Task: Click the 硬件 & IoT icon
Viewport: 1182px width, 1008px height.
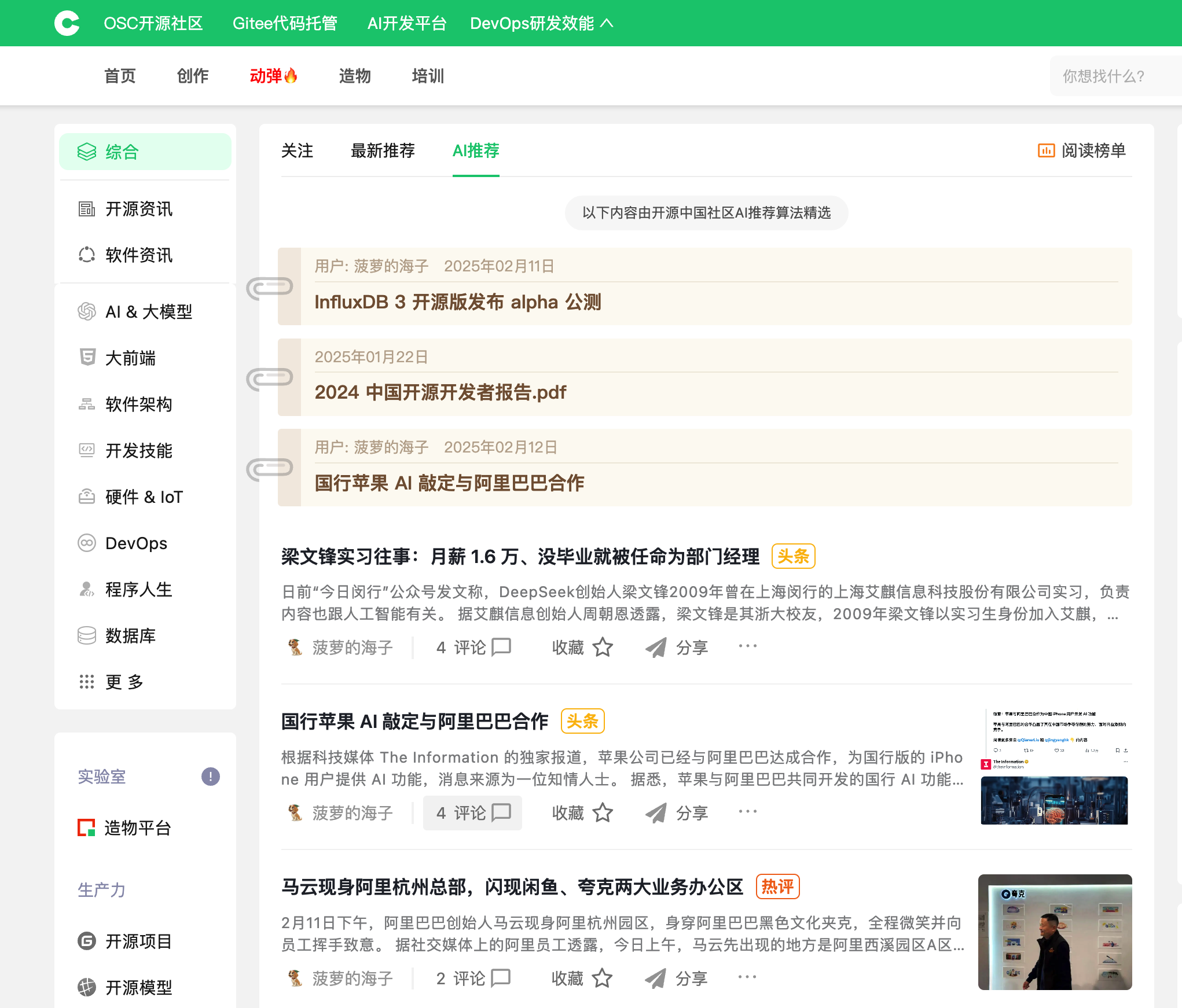Action: click(x=87, y=496)
